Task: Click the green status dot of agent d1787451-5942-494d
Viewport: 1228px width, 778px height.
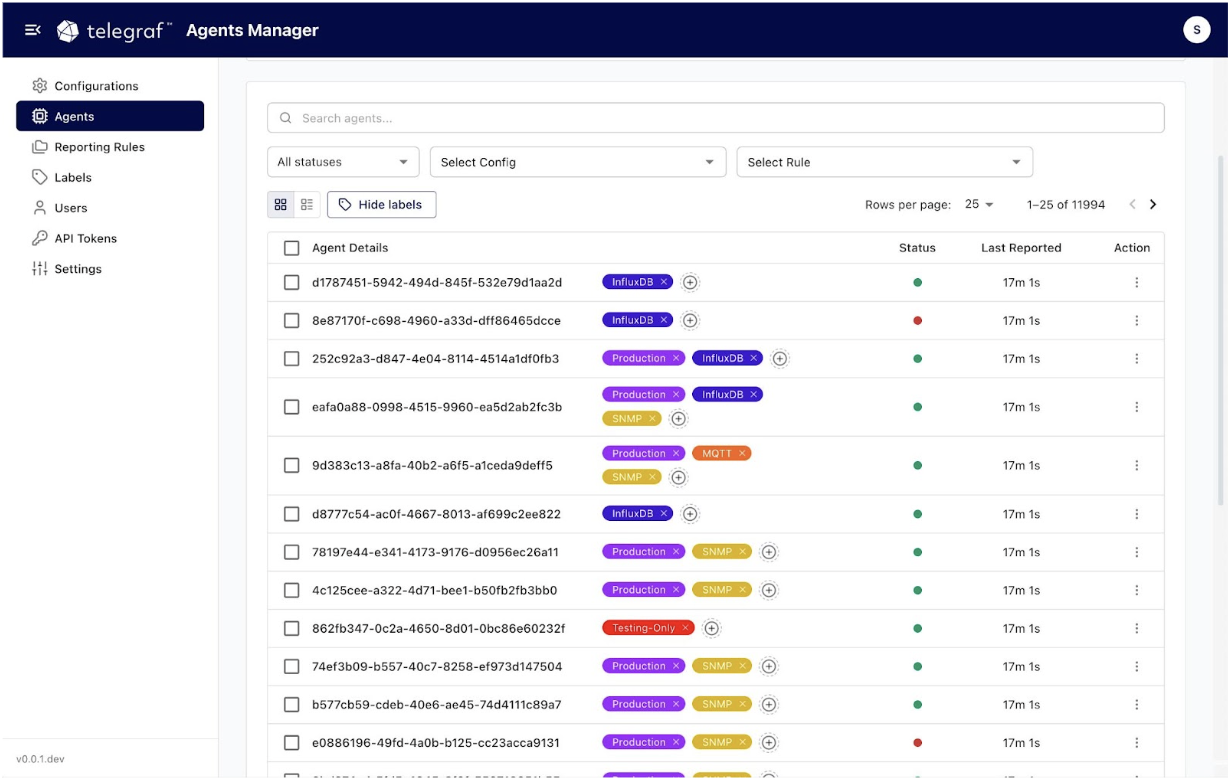Action: coord(917,283)
